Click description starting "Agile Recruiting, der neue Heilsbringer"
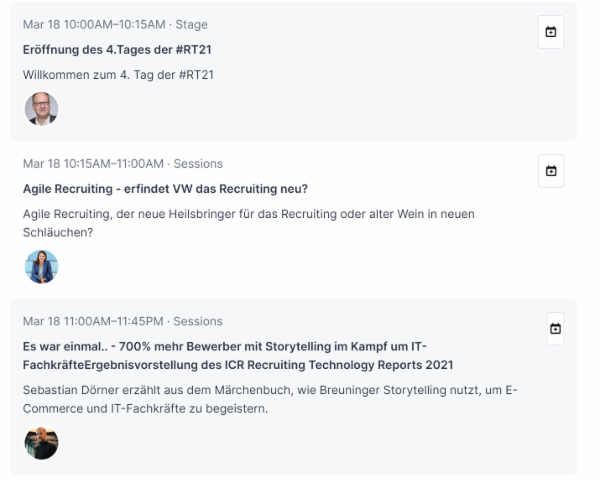This screenshot has height=483, width=600. [250, 212]
